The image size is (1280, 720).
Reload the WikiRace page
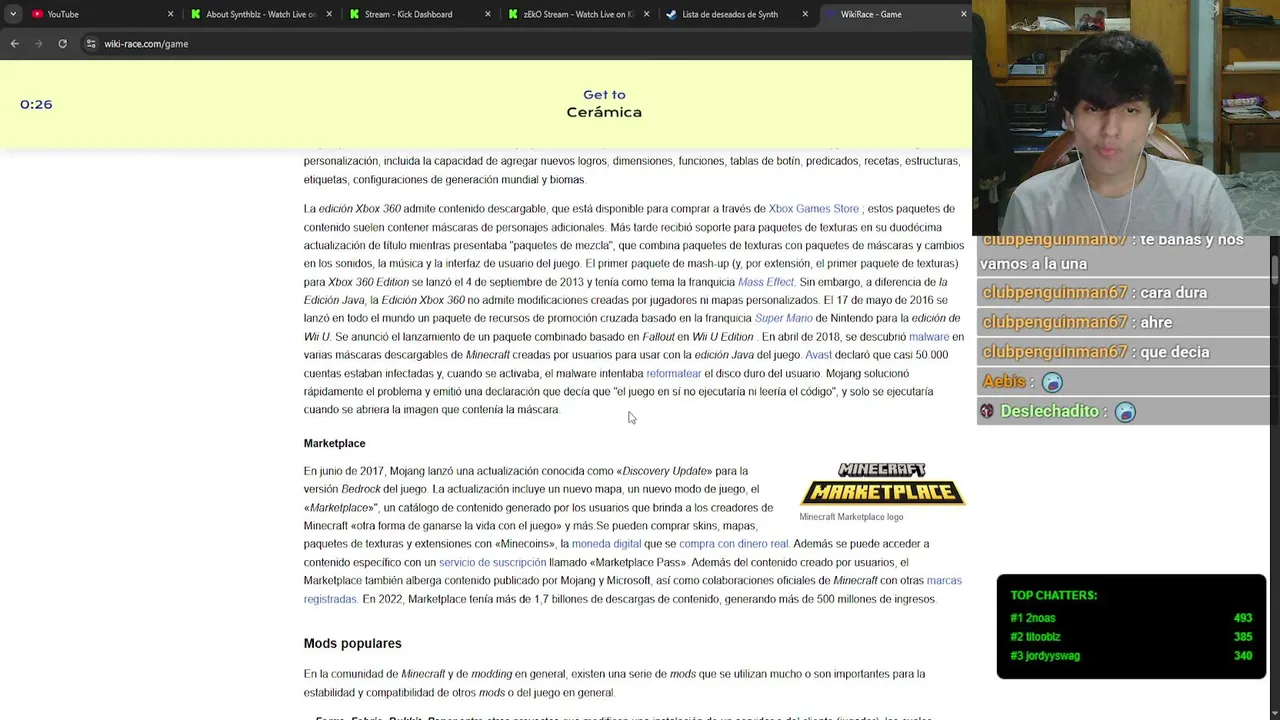pyautogui.click(x=62, y=44)
